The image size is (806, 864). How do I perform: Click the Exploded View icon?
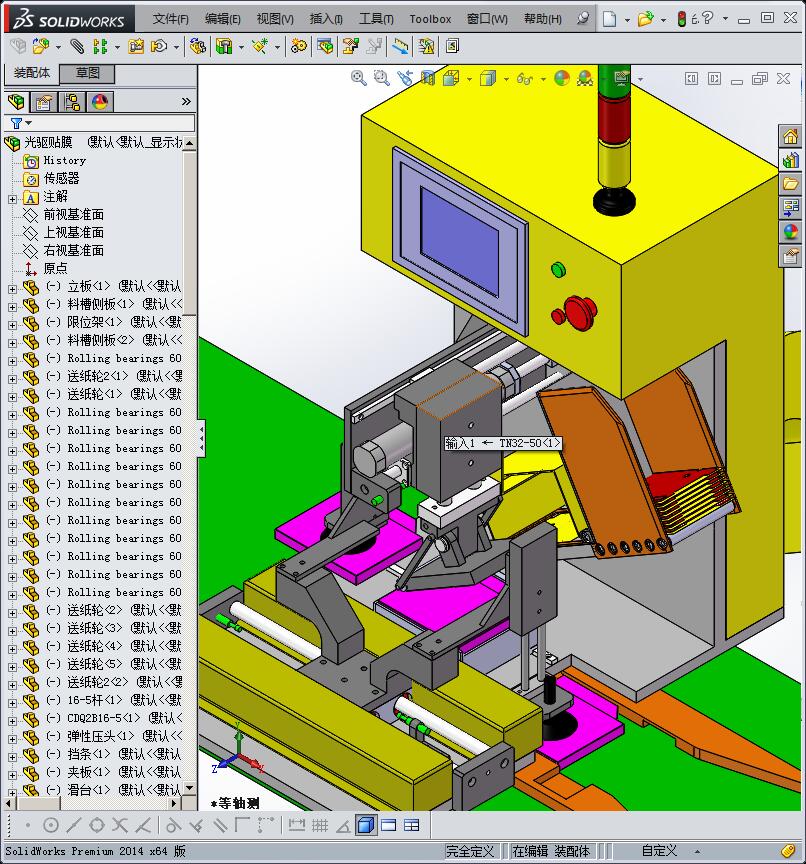[350, 46]
